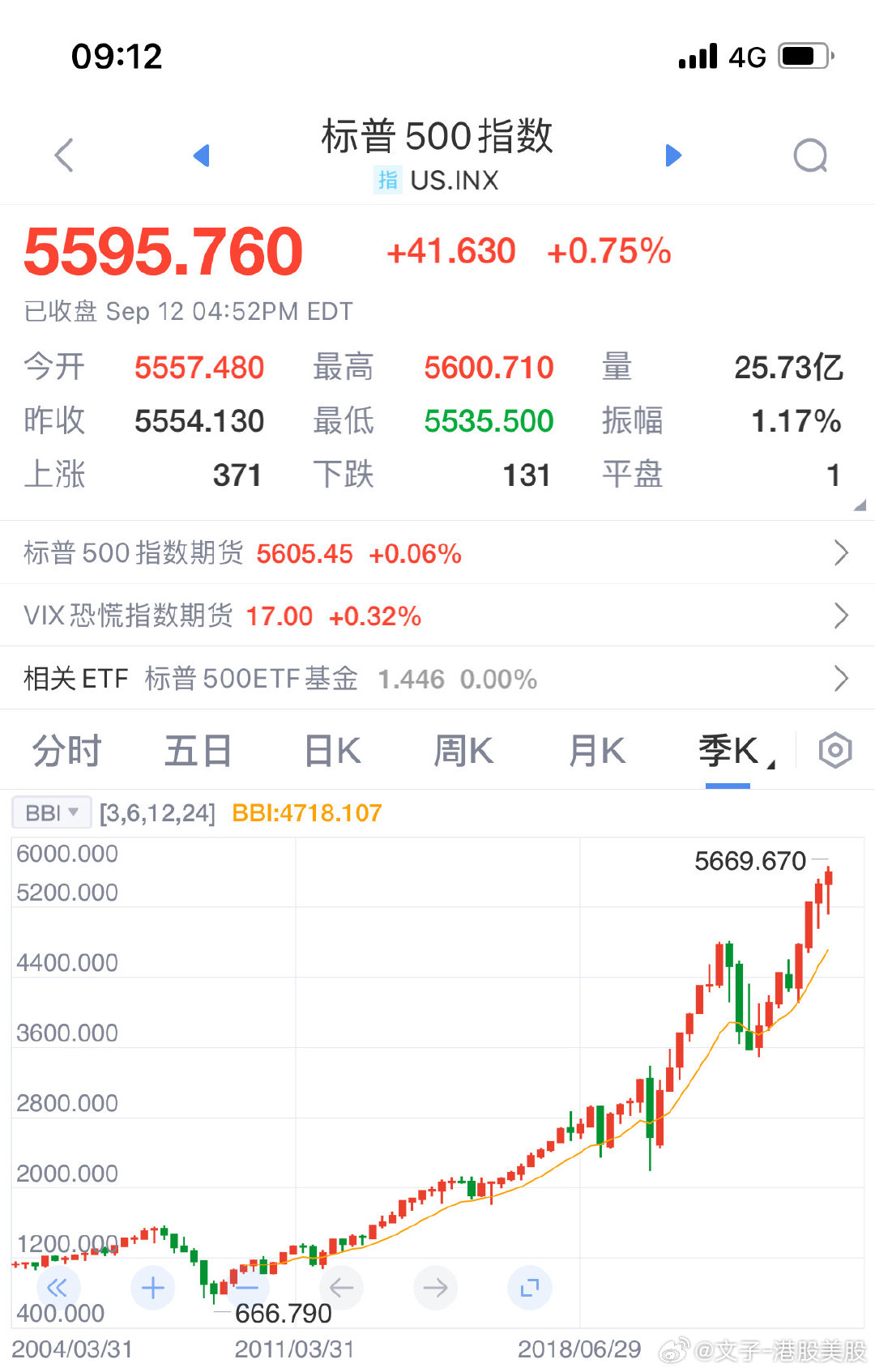Tap the cellular signal bars
This screenshot has width=875, height=1372.
pyautogui.click(x=698, y=56)
